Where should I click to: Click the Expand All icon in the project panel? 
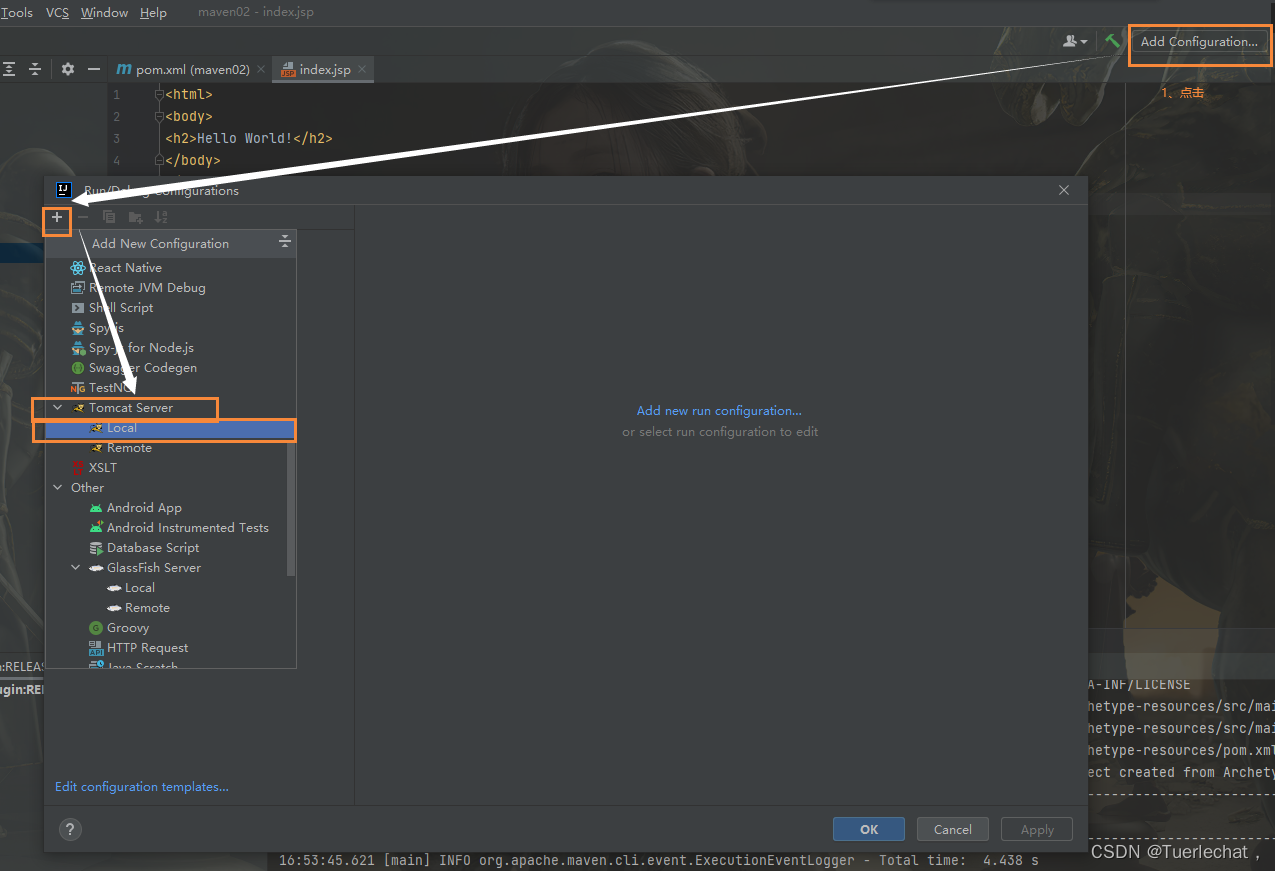coord(9,69)
